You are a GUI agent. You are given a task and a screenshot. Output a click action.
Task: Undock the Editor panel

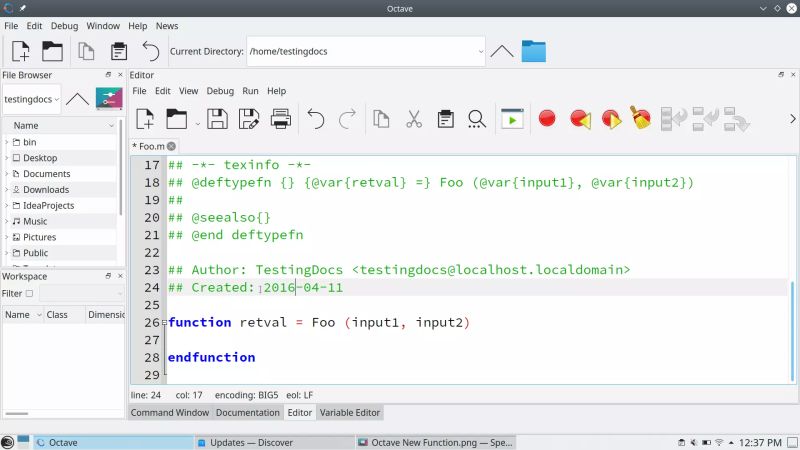coord(781,74)
